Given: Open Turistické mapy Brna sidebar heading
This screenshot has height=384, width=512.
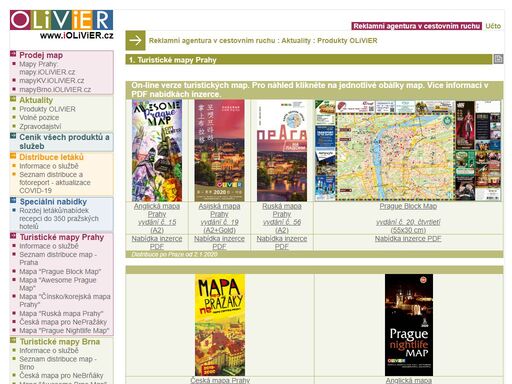Looking at the screenshot, I should pos(60,342).
